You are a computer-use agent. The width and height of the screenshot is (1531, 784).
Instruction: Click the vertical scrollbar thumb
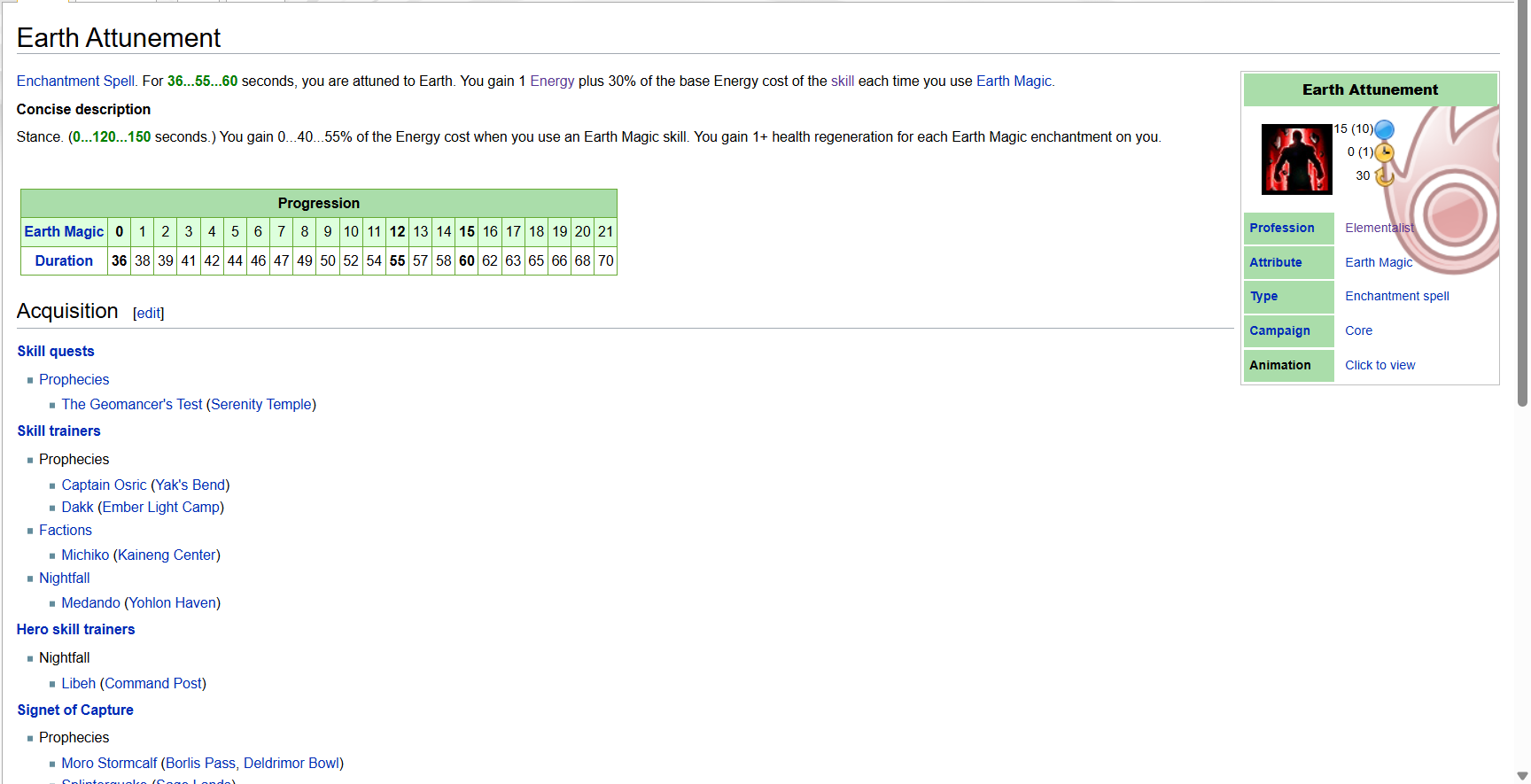1522,204
